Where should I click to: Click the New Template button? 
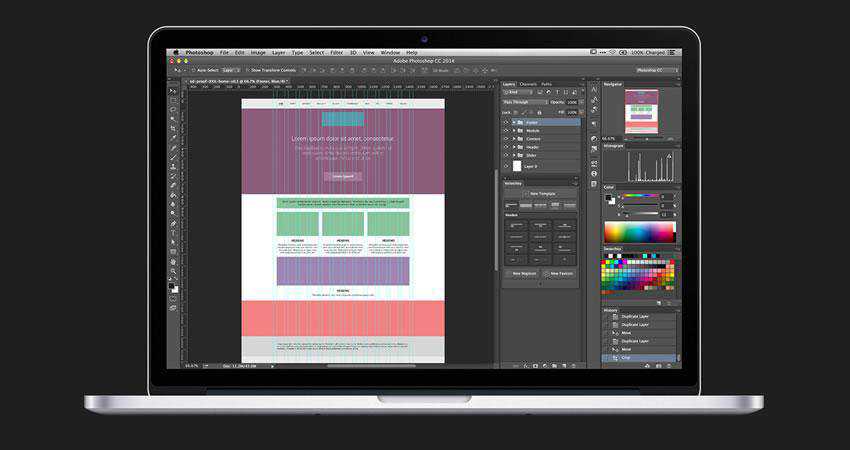point(541,193)
